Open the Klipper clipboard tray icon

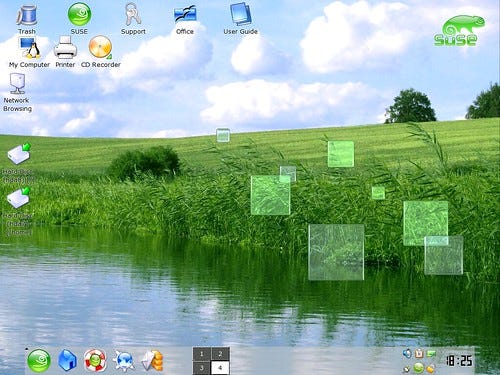point(419,353)
